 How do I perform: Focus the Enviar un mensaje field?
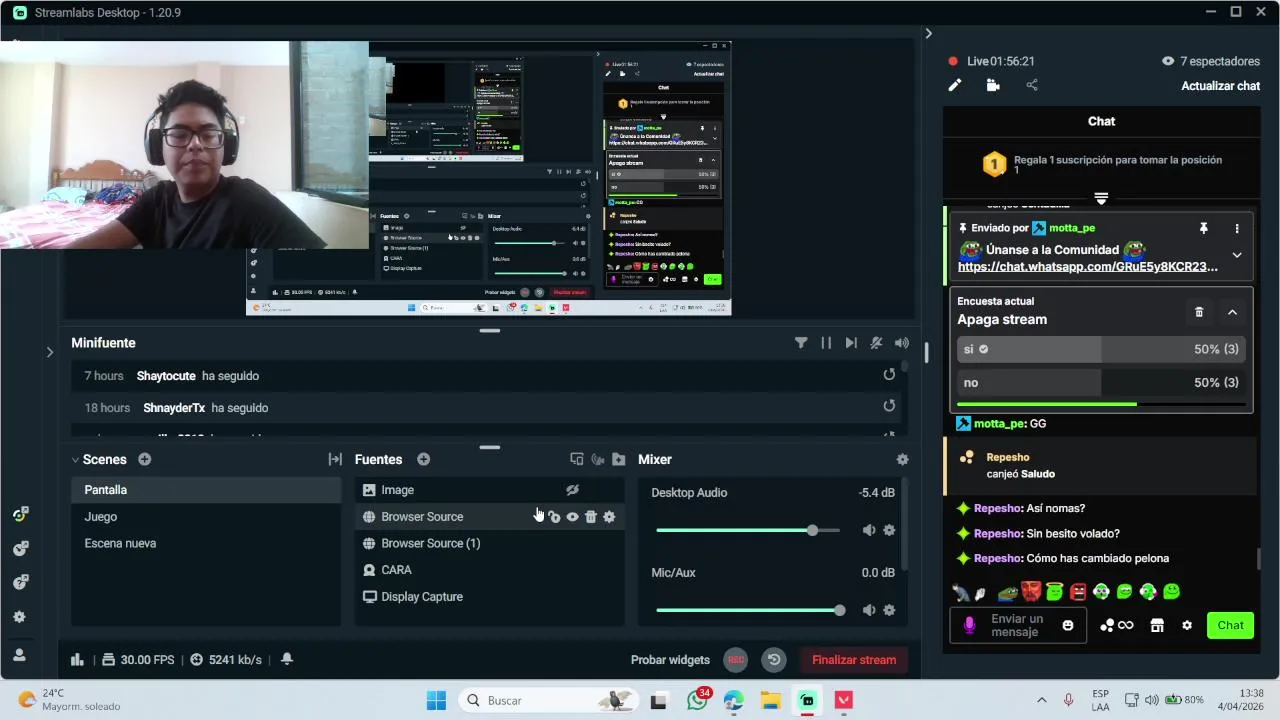tap(1016, 626)
